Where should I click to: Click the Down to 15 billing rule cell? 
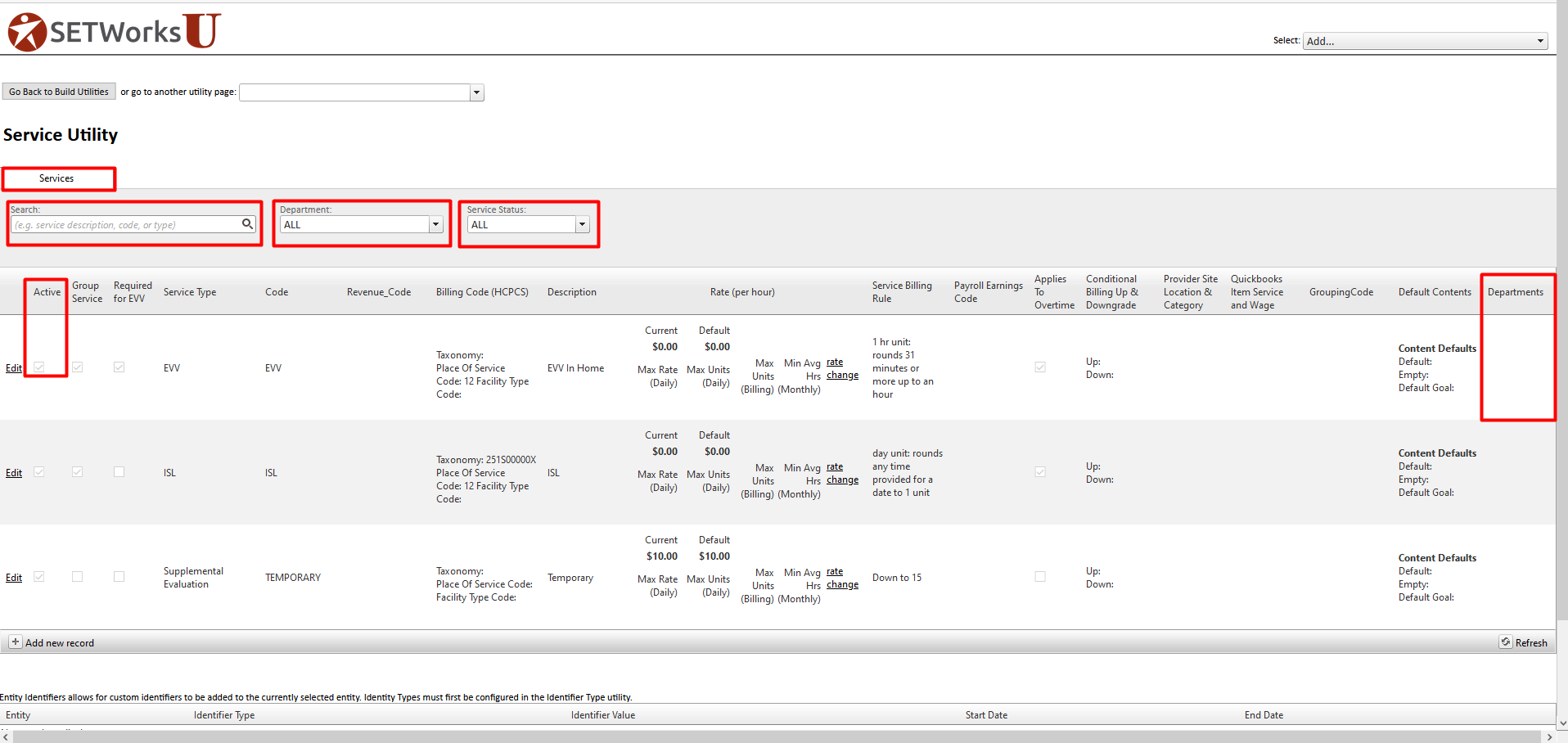point(897,578)
